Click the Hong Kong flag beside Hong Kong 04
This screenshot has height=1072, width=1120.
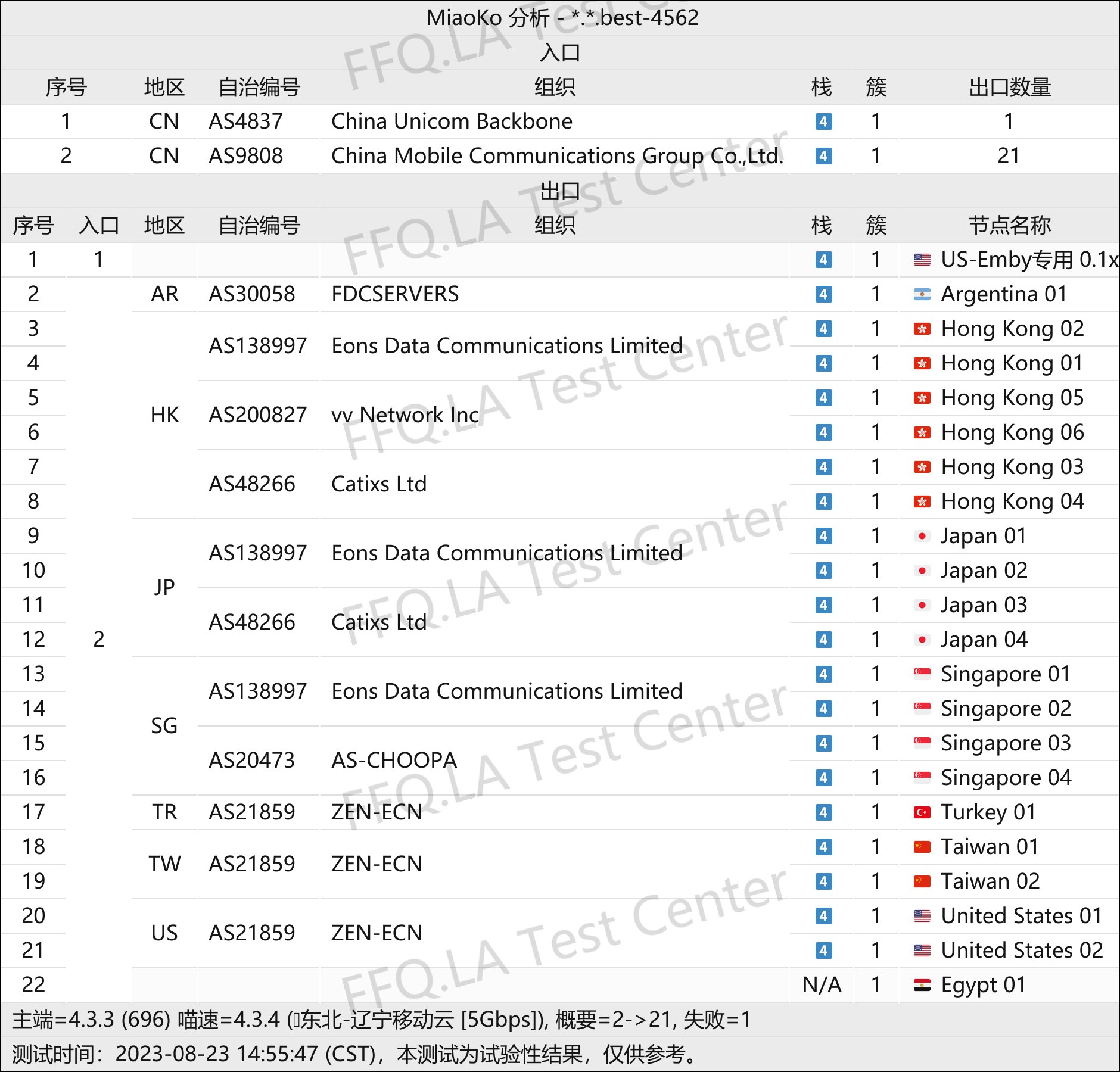[922, 501]
